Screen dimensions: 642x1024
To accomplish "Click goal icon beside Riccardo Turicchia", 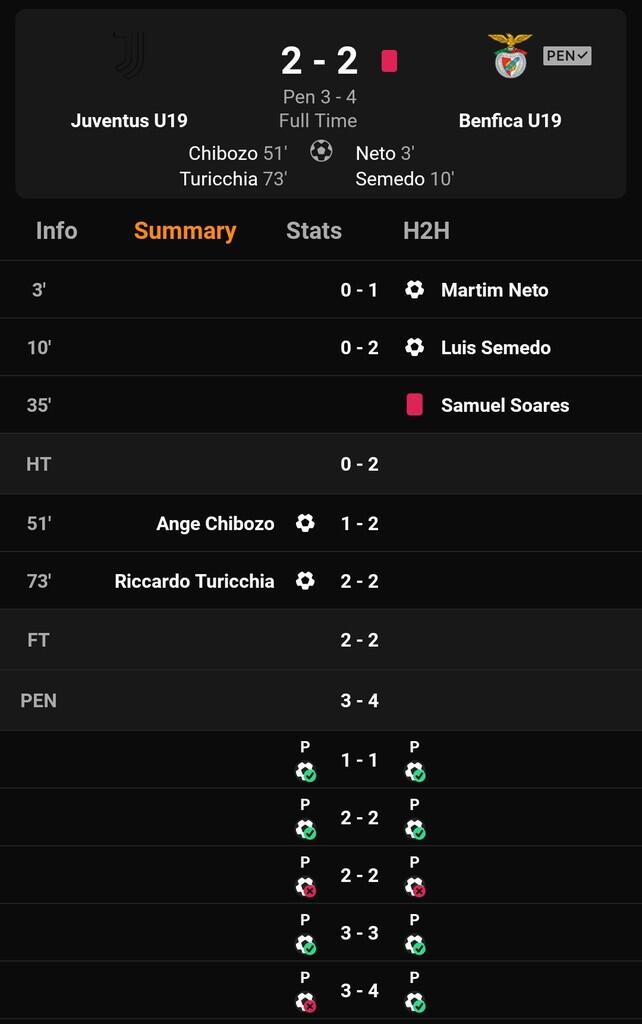I will 305,581.
